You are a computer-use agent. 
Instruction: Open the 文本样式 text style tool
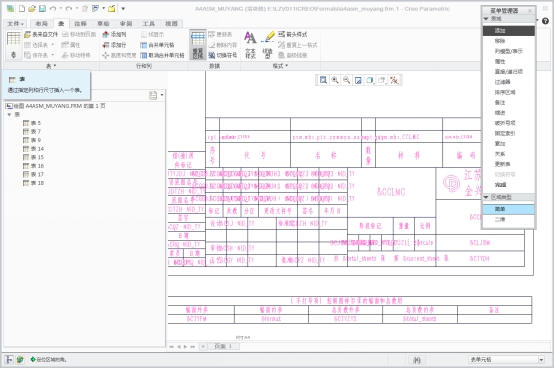[x=250, y=45]
